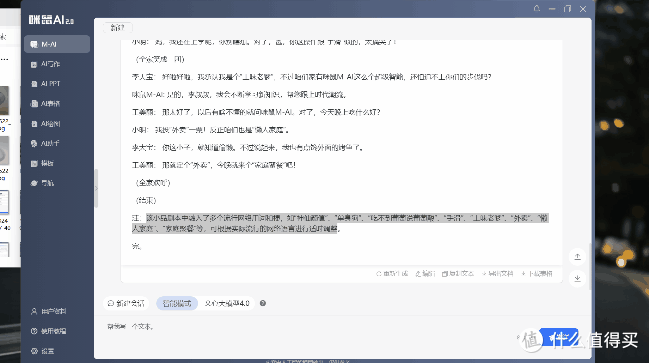Select the conversation title tab at top
The height and width of the screenshot is (363, 649).
tap(118, 28)
